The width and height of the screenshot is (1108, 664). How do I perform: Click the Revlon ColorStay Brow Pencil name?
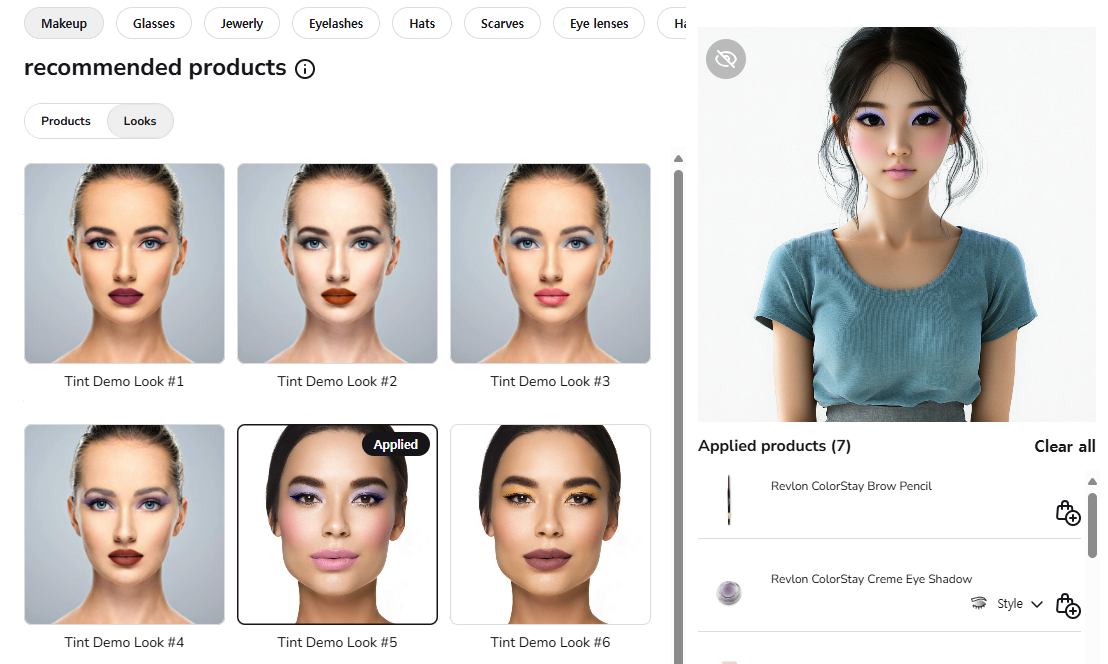pos(851,486)
